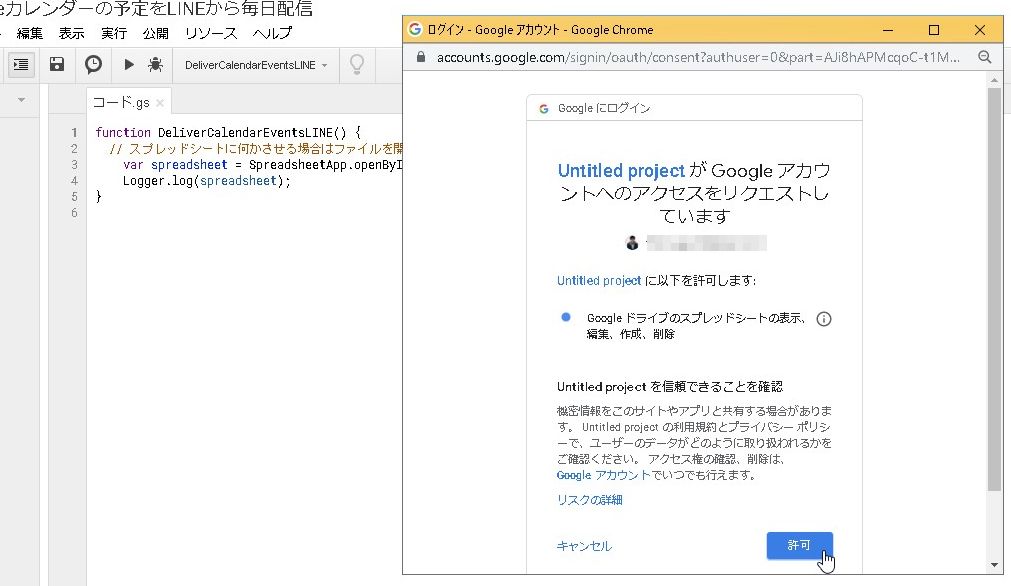
Task: Click the Google アカウント link
Action: pos(604,476)
